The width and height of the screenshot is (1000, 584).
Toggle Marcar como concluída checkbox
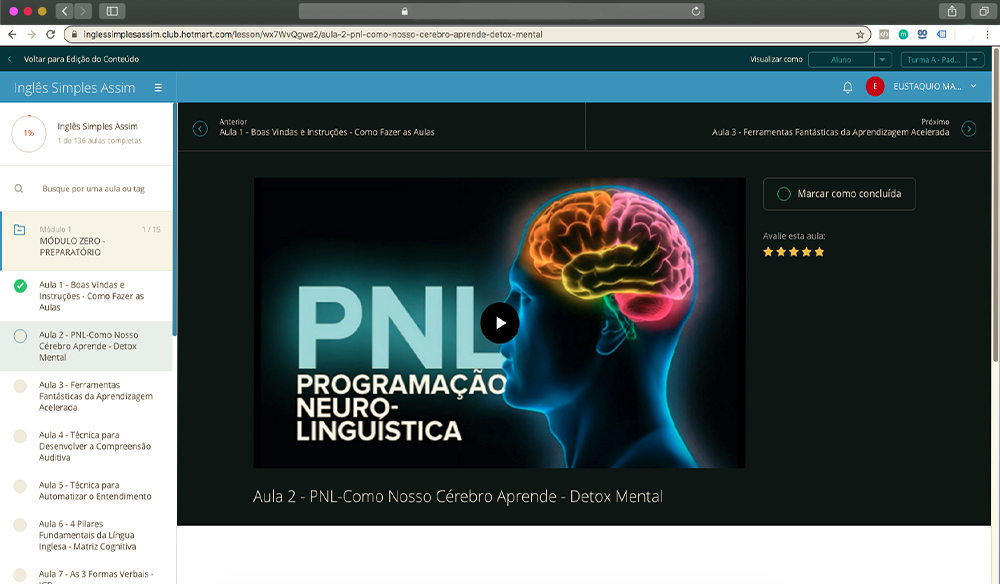click(x=784, y=194)
